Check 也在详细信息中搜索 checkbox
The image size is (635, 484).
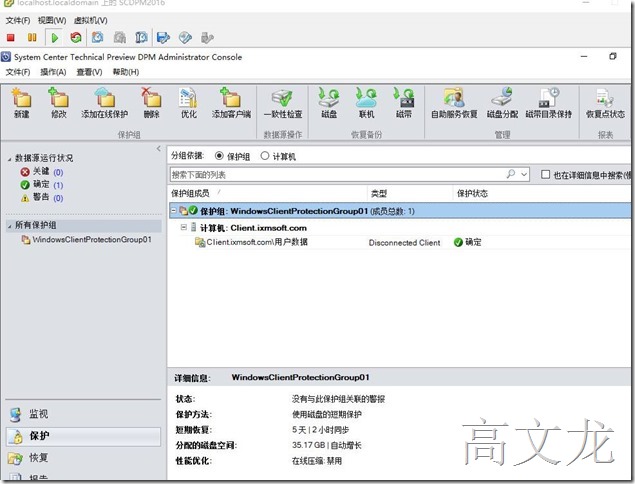[546, 174]
